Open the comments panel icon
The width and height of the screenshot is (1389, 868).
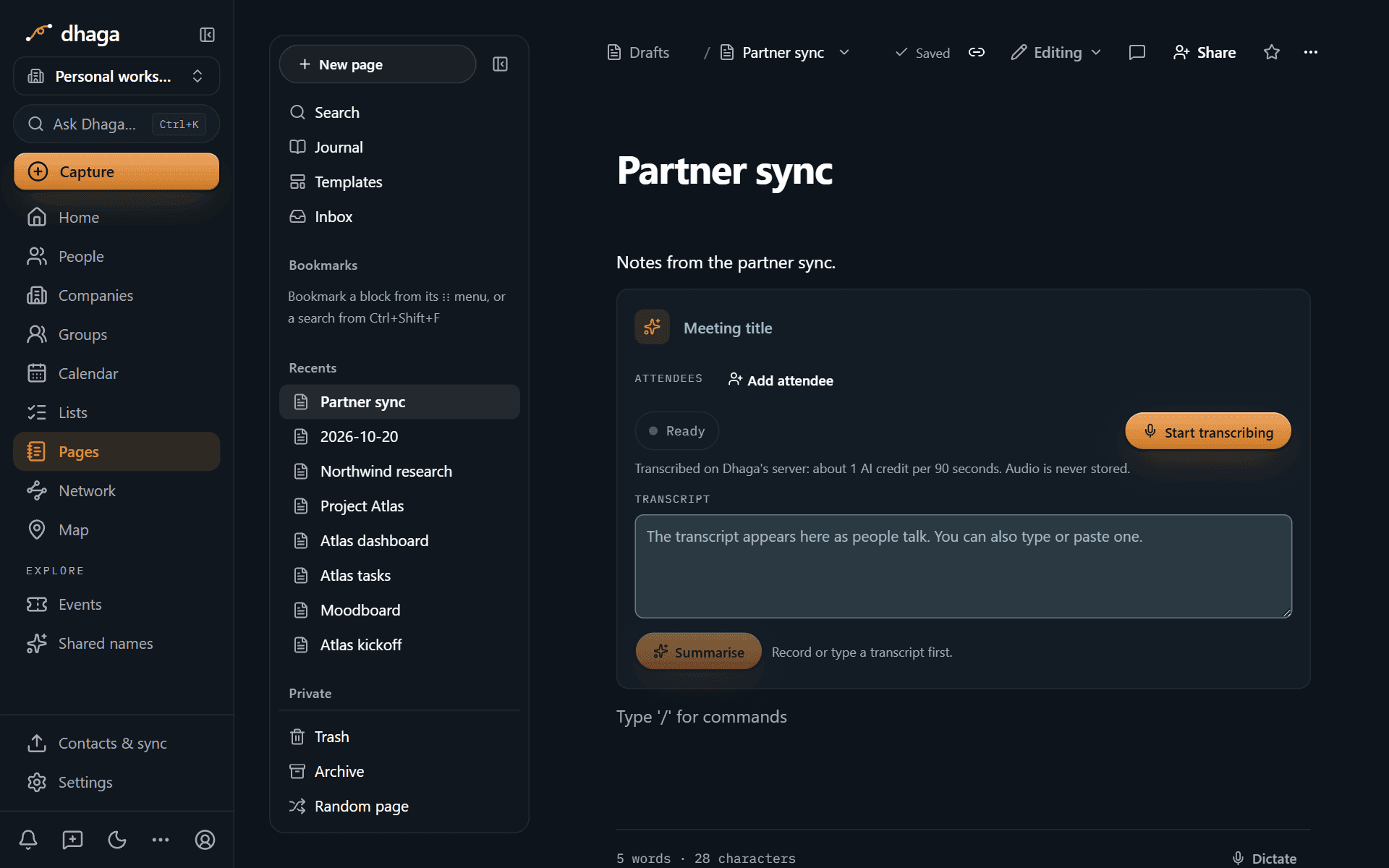coord(1137,52)
